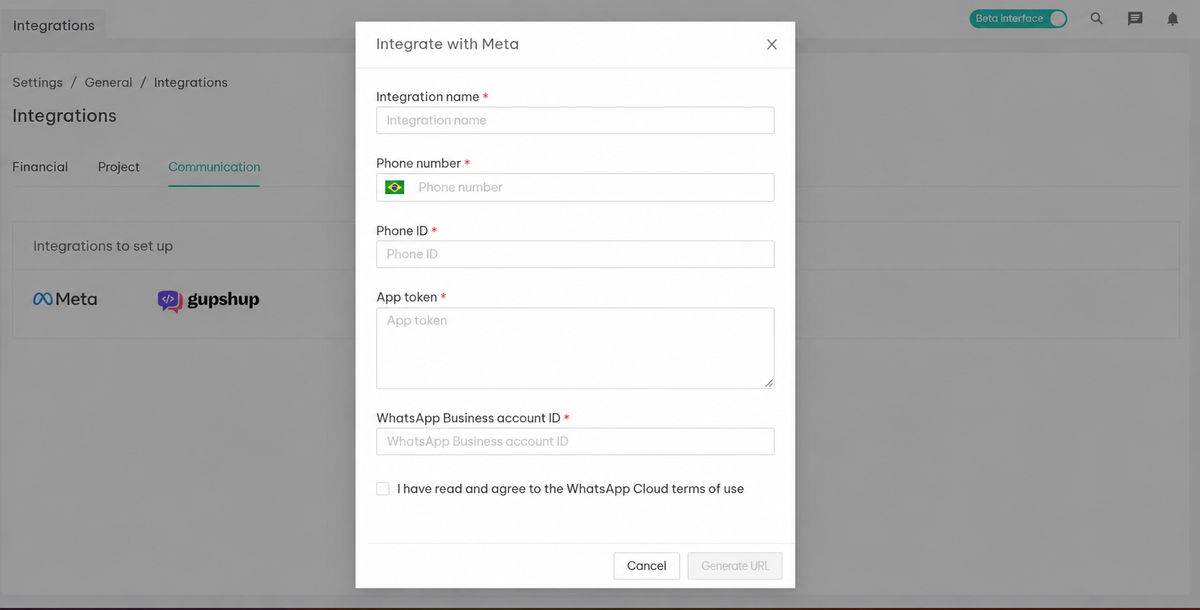Go to Settings in the breadcrumb

tap(37, 82)
